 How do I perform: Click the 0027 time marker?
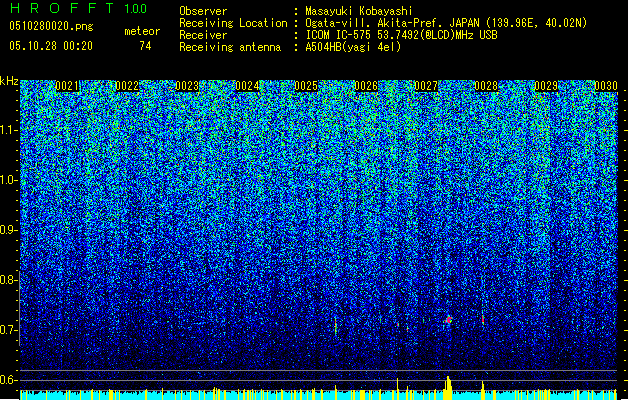pyautogui.click(x=426, y=86)
